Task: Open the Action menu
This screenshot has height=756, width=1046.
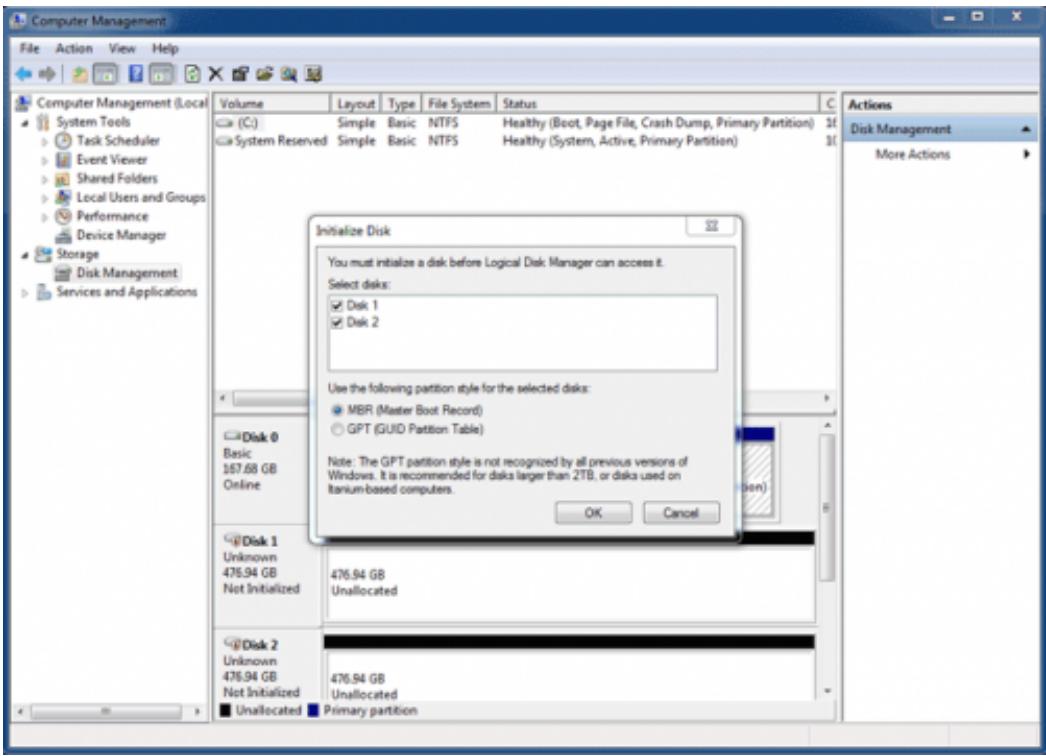Action: (74, 49)
